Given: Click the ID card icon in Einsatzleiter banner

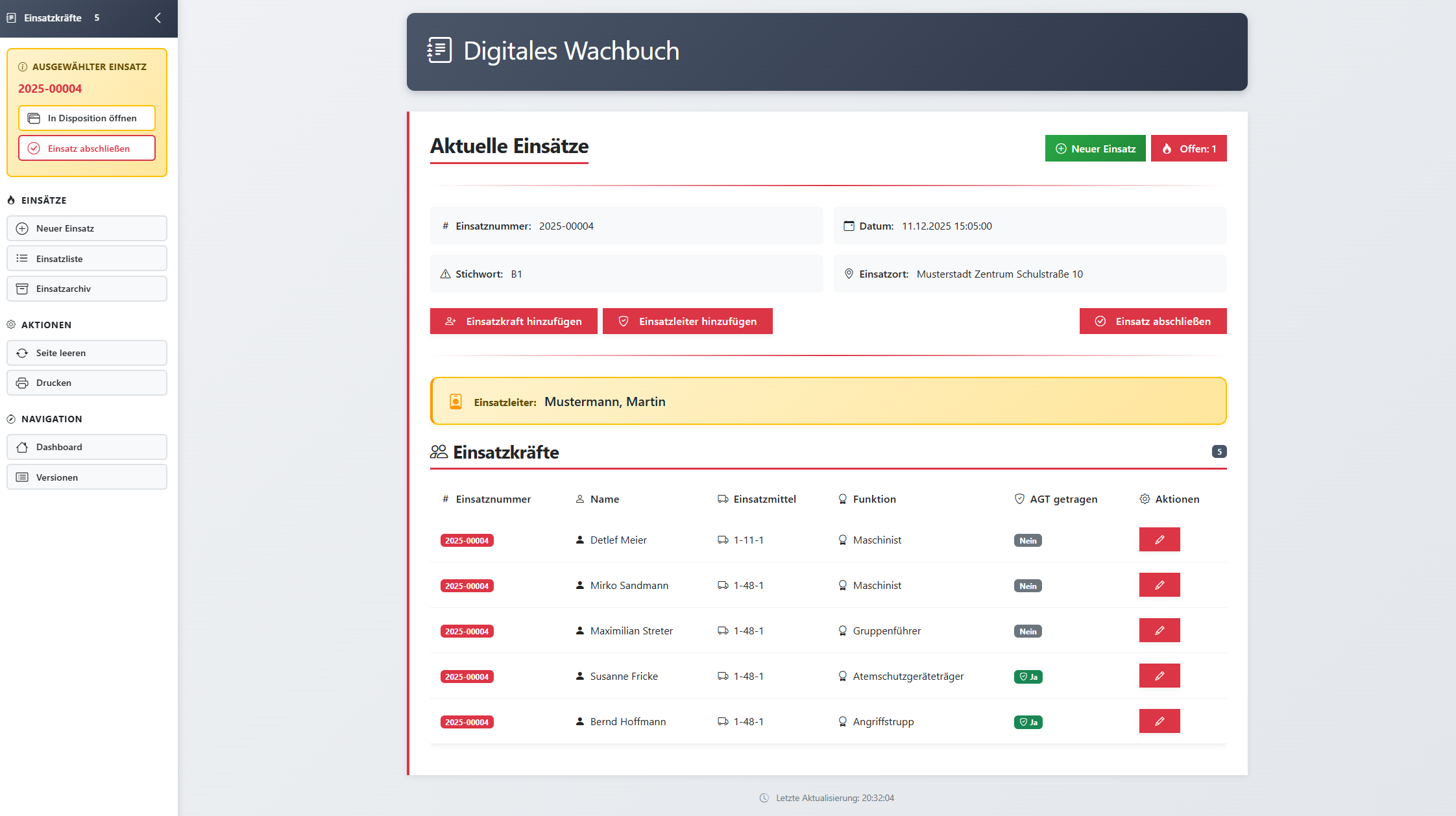Looking at the screenshot, I should coord(456,400).
